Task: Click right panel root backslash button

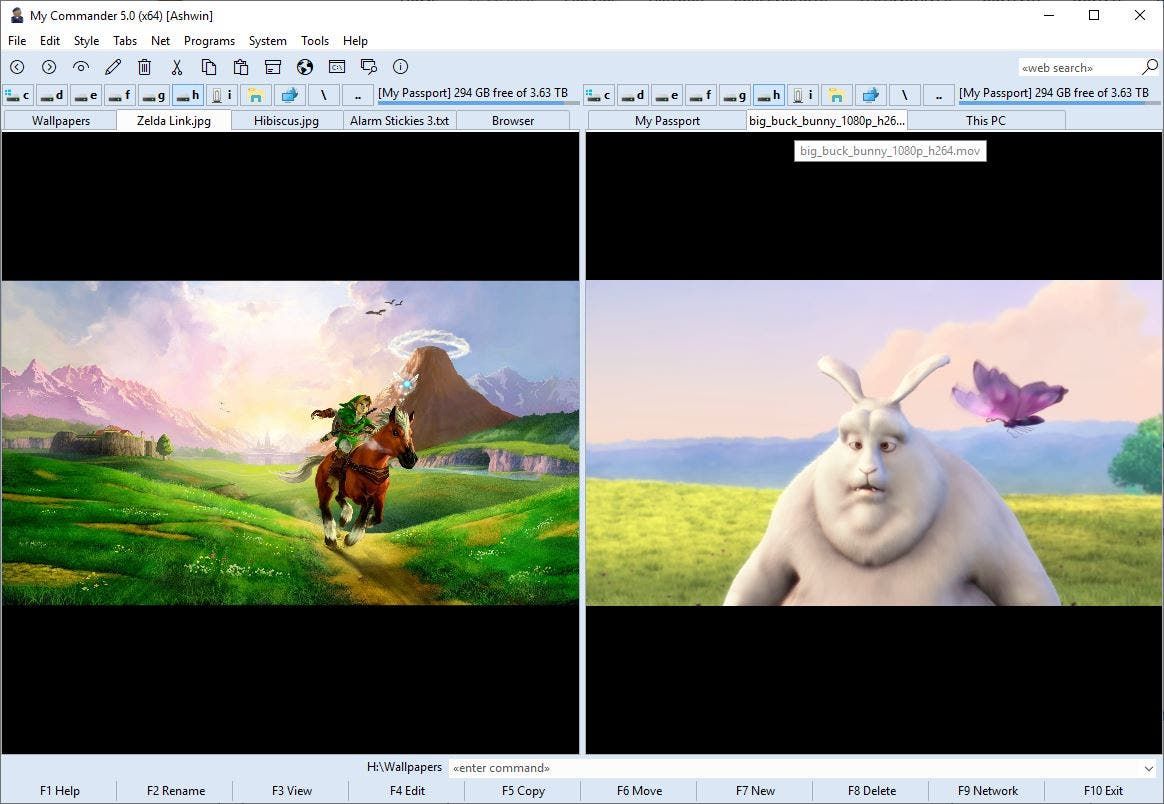Action: pos(905,94)
